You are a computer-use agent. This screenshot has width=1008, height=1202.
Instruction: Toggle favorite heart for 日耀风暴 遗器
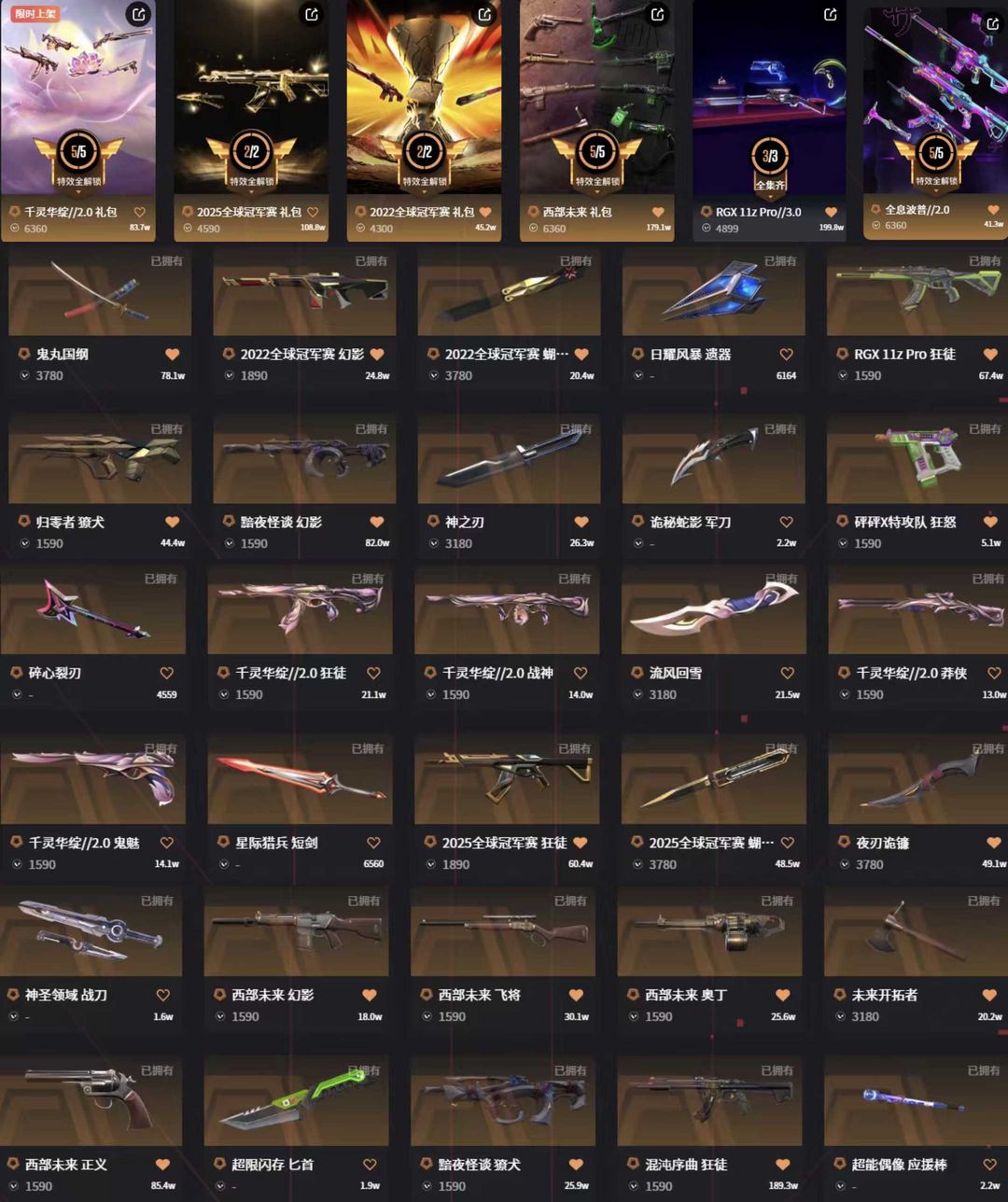click(786, 354)
